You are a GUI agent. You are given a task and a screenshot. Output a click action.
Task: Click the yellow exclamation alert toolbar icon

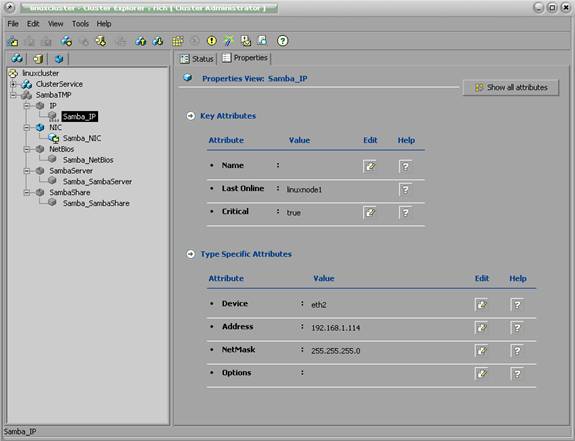212,41
